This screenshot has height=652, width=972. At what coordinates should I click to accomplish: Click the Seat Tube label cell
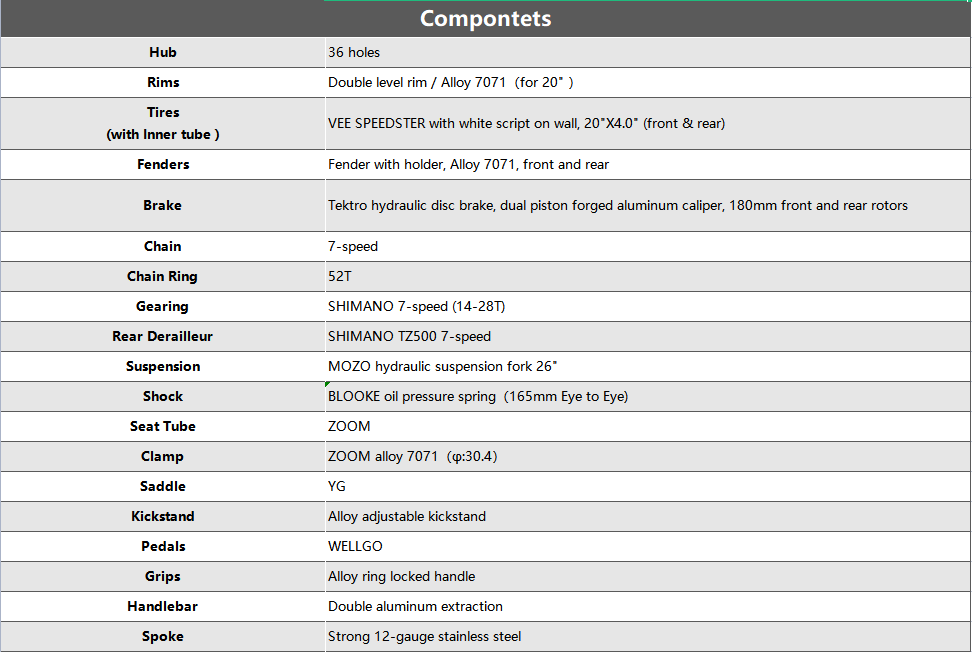point(162,426)
